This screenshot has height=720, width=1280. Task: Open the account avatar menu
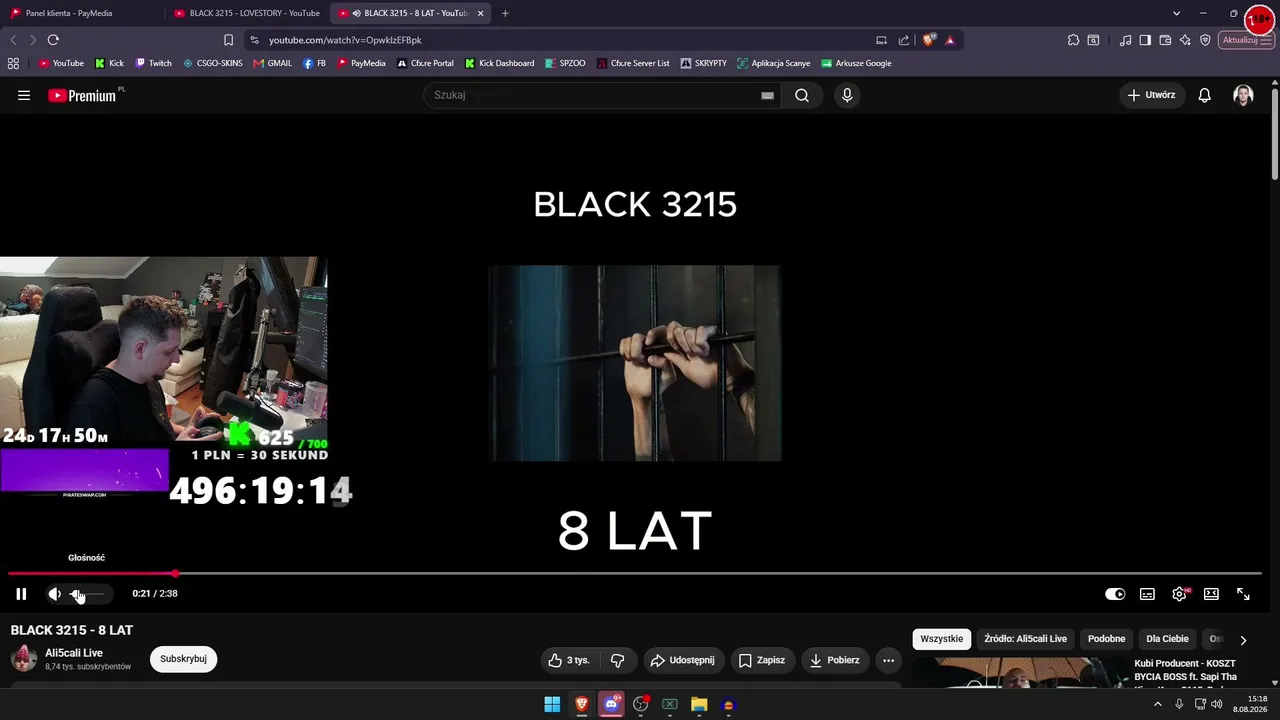(1243, 95)
